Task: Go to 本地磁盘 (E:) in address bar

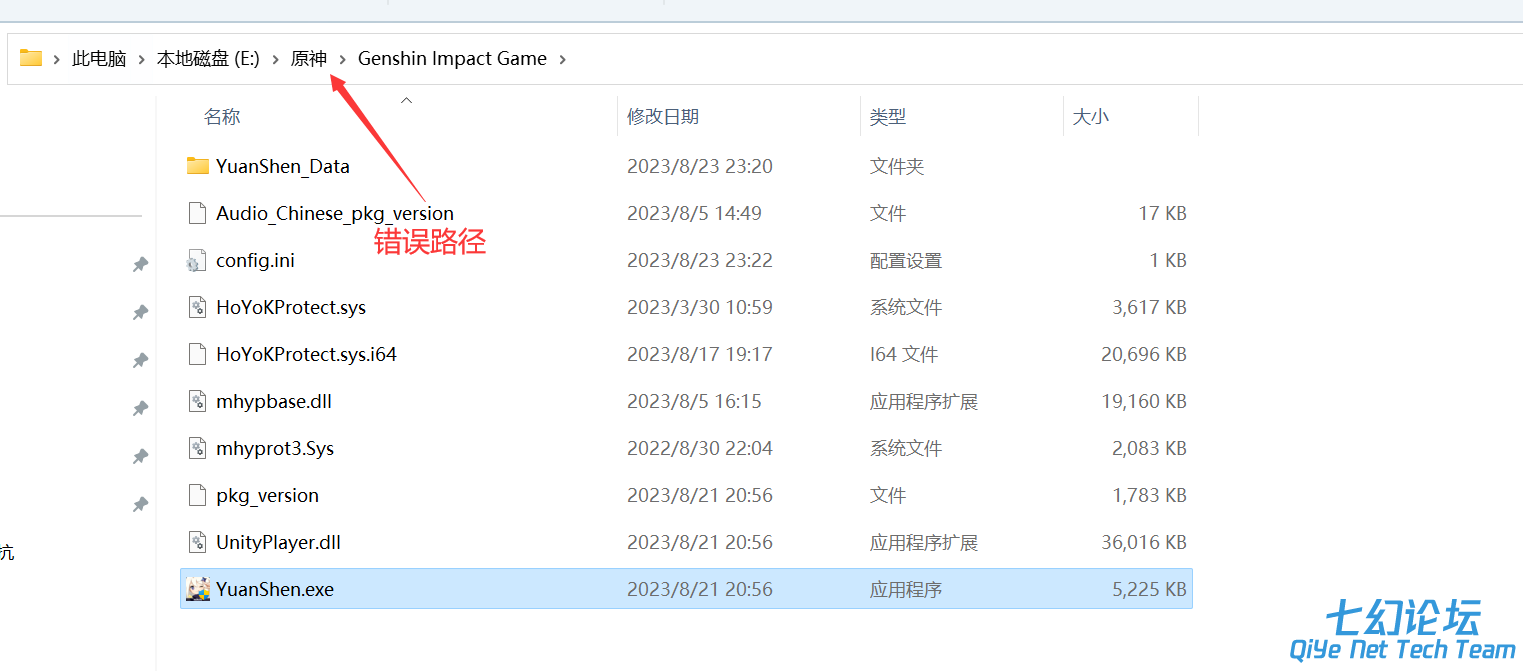Action: (208, 59)
